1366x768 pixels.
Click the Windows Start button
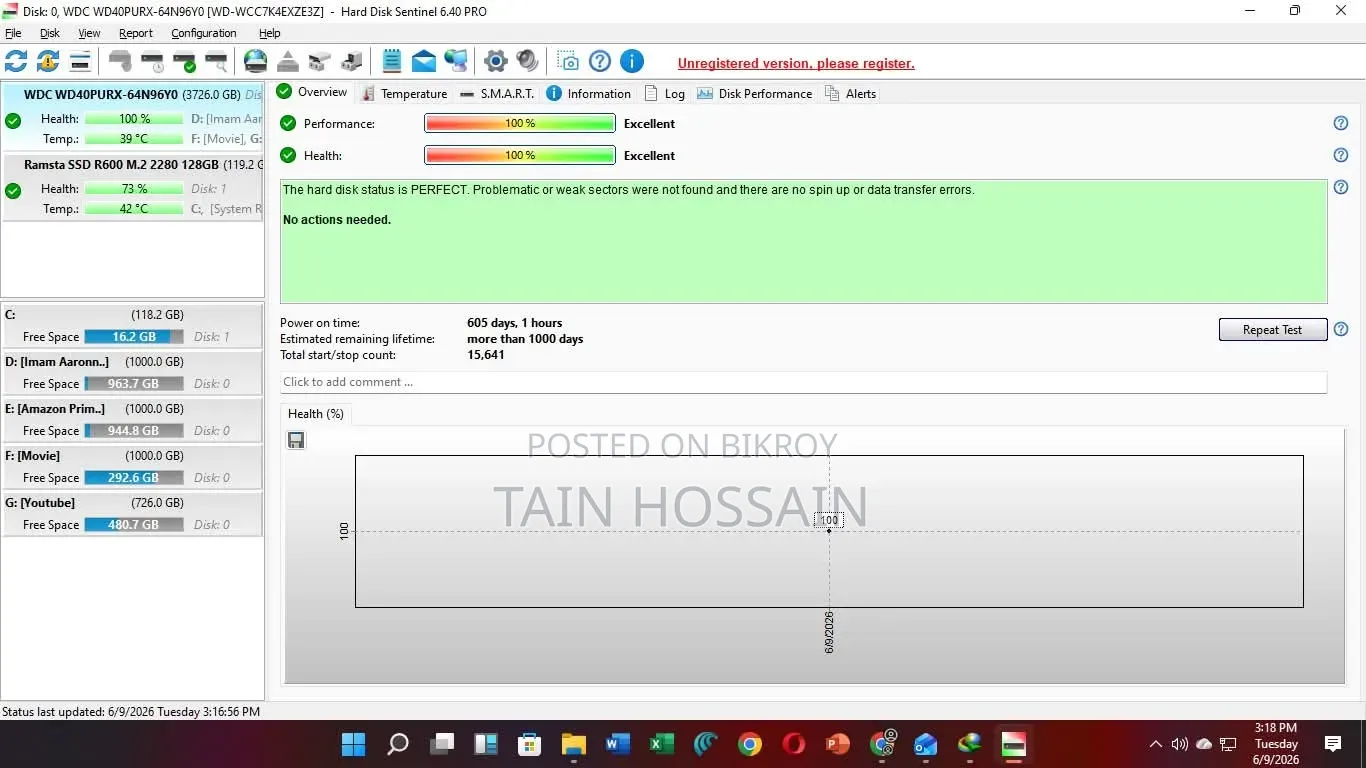[x=353, y=744]
